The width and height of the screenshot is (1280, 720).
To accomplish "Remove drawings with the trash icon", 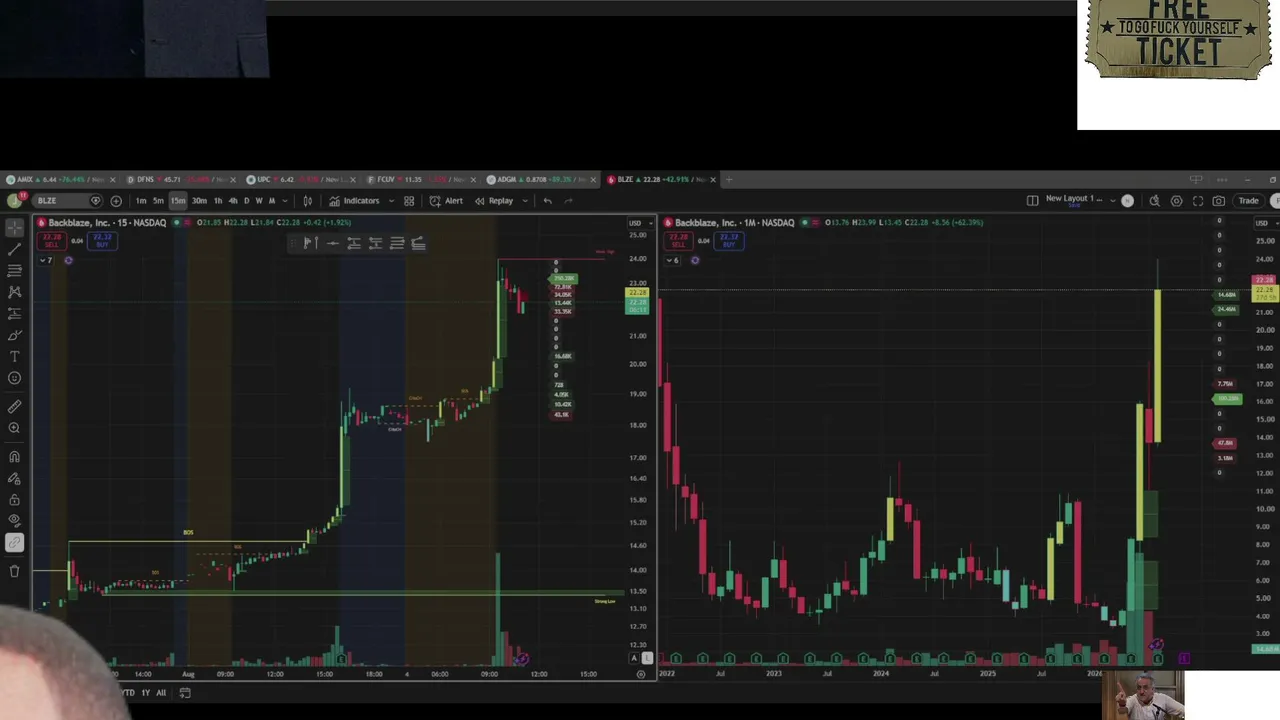I will (14, 571).
